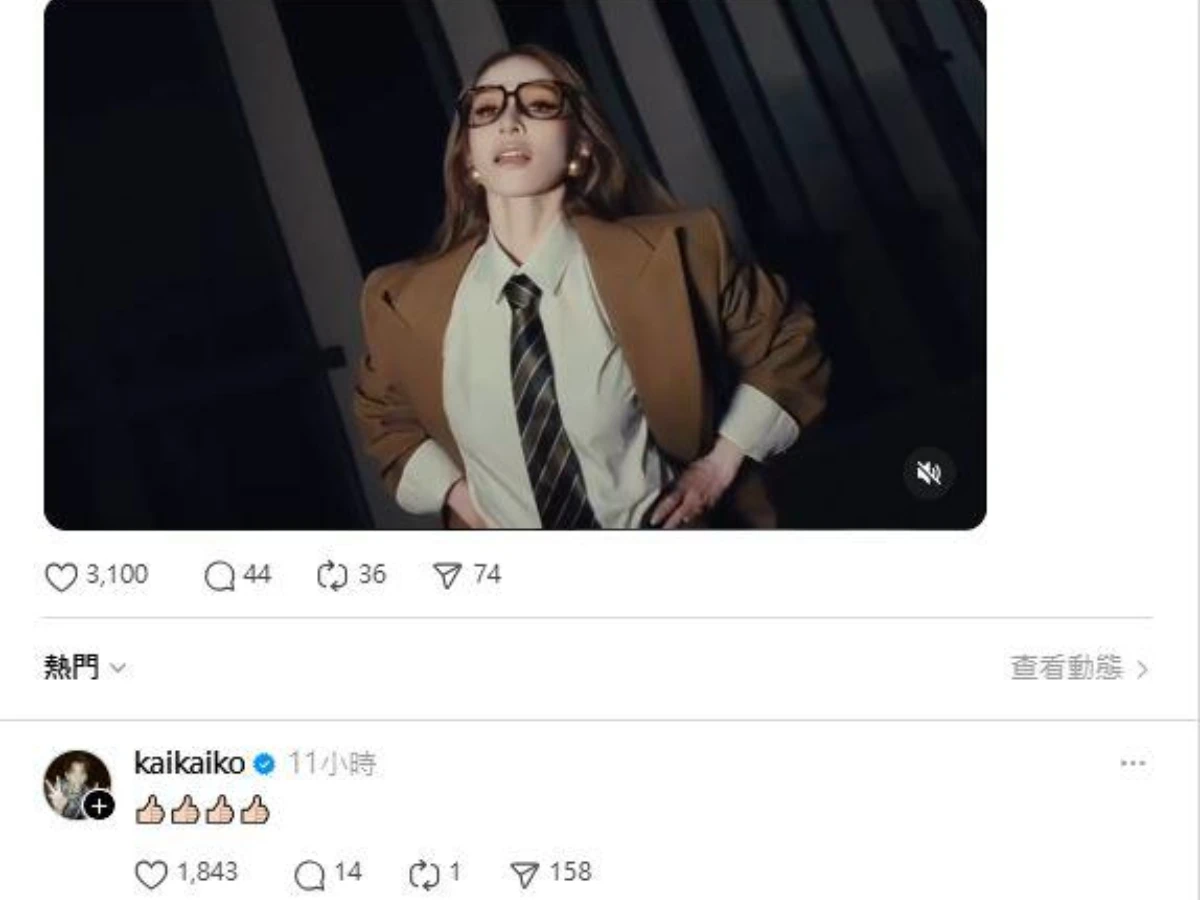Open the 11小時 timestamp of the comment

click(332, 764)
